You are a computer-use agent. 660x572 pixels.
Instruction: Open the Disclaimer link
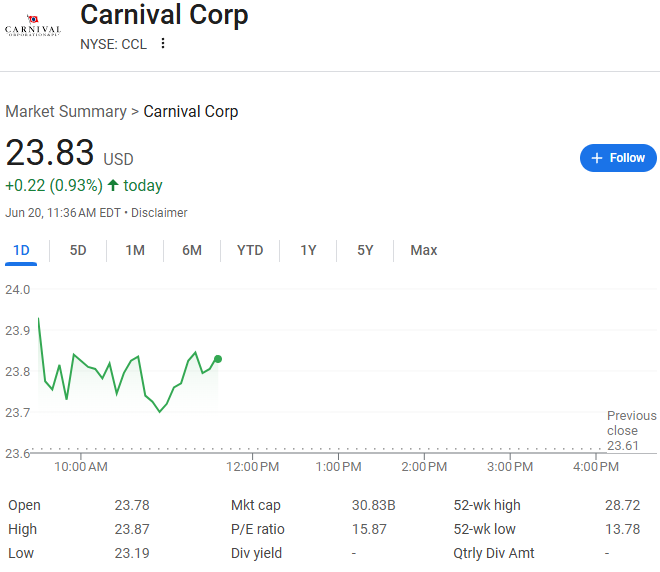(x=159, y=213)
